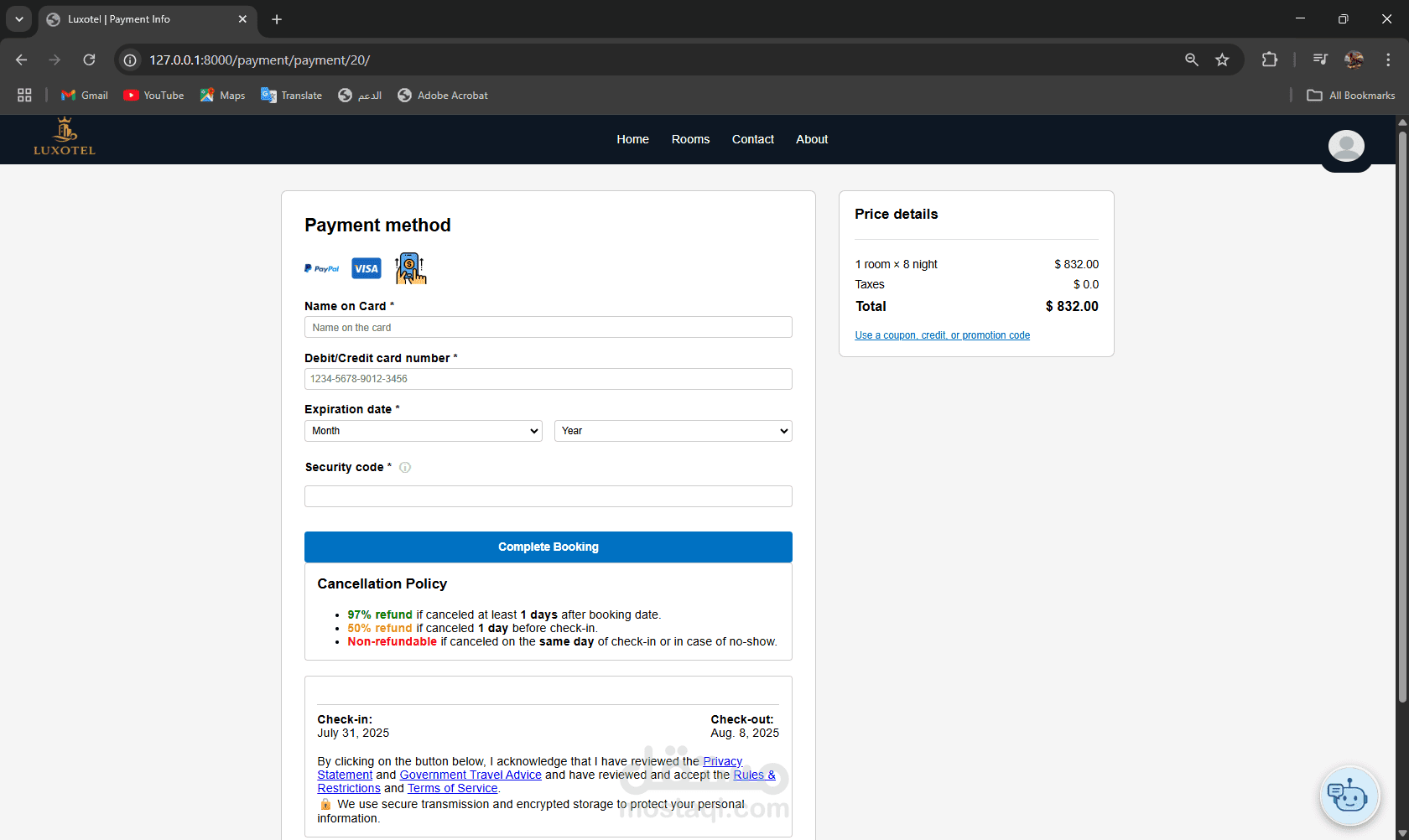This screenshot has width=1409, height=840.
Task: Select the PayPal payment icon
Action: pyautogui.click(x=321, y=268)
